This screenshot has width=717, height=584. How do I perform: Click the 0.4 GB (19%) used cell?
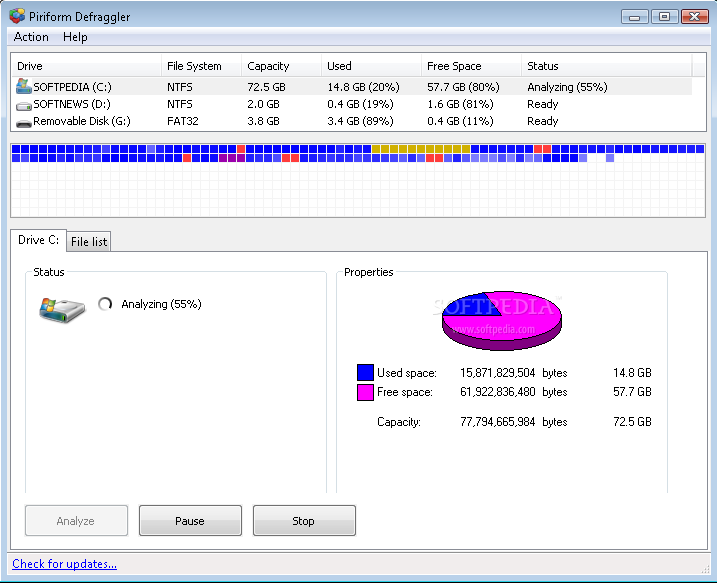[x=360, y=104]
